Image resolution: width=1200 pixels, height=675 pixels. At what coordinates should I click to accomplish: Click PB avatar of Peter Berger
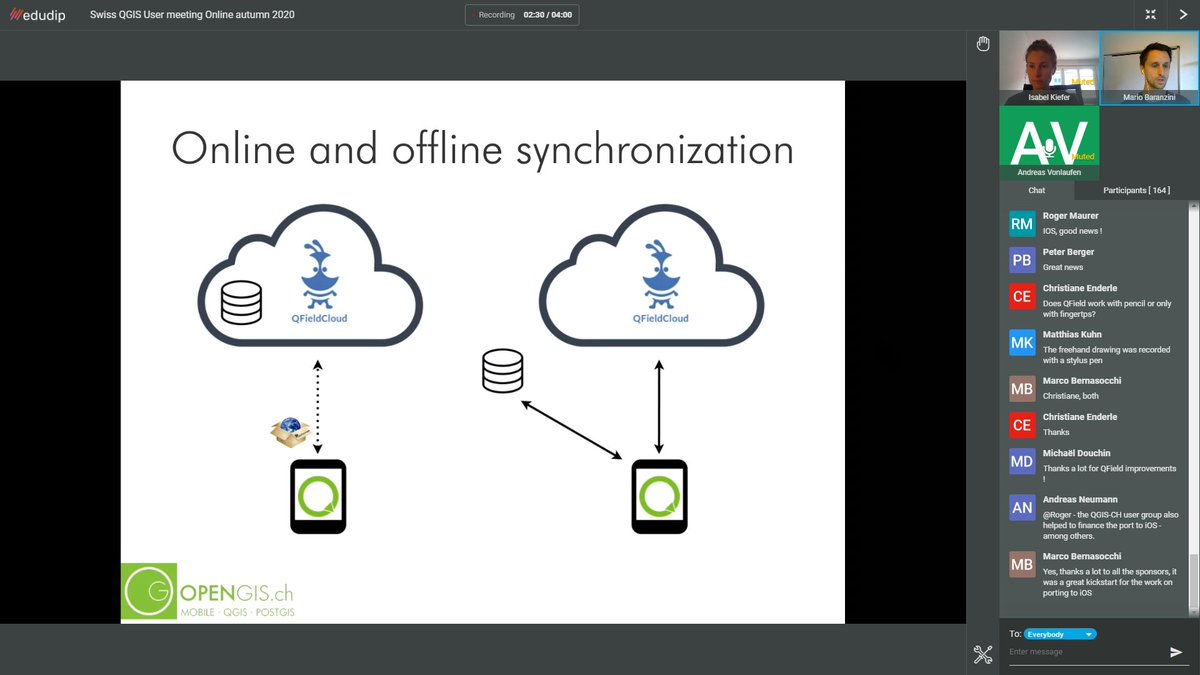click(1022, 260)
